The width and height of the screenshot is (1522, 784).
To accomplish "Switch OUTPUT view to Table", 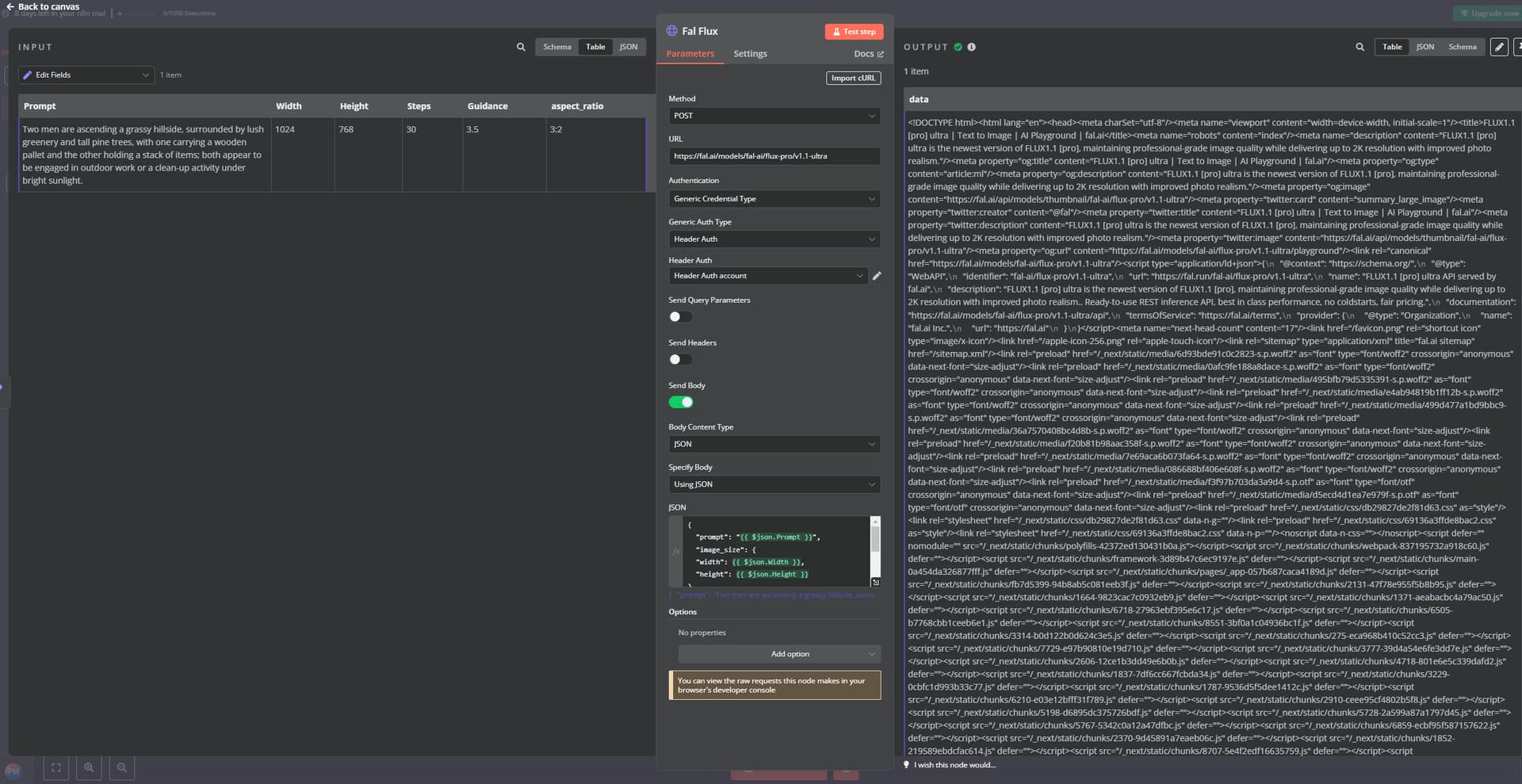I will (x=1392, y=47).
